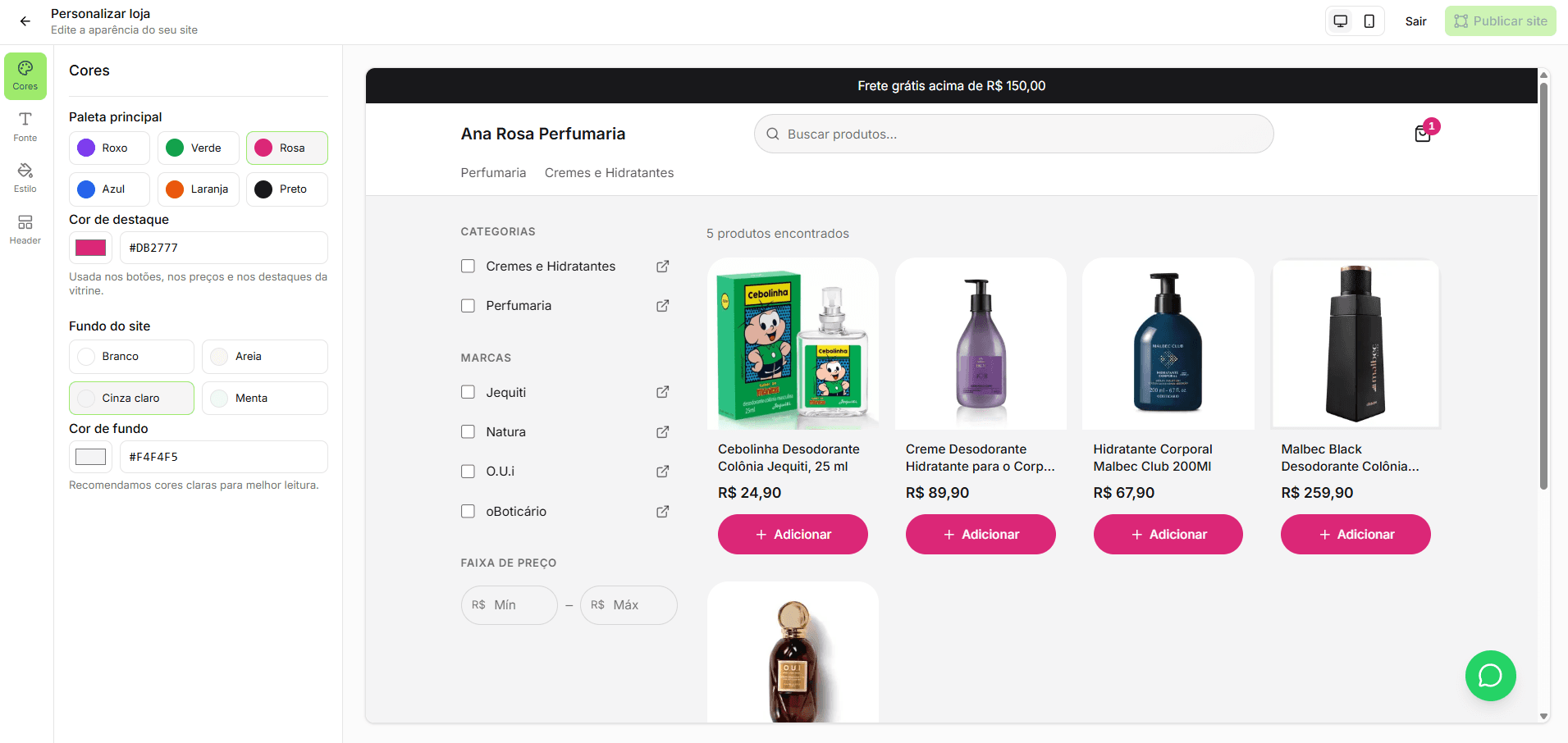Check the Cremes e Hidratantes category filter
Screen dimensions: 1568x743
(x=468, y=266)
